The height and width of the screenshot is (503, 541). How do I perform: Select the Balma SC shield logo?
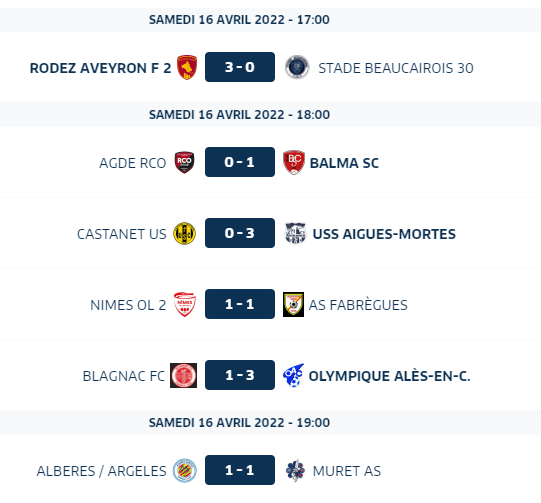tap(294, 162)
